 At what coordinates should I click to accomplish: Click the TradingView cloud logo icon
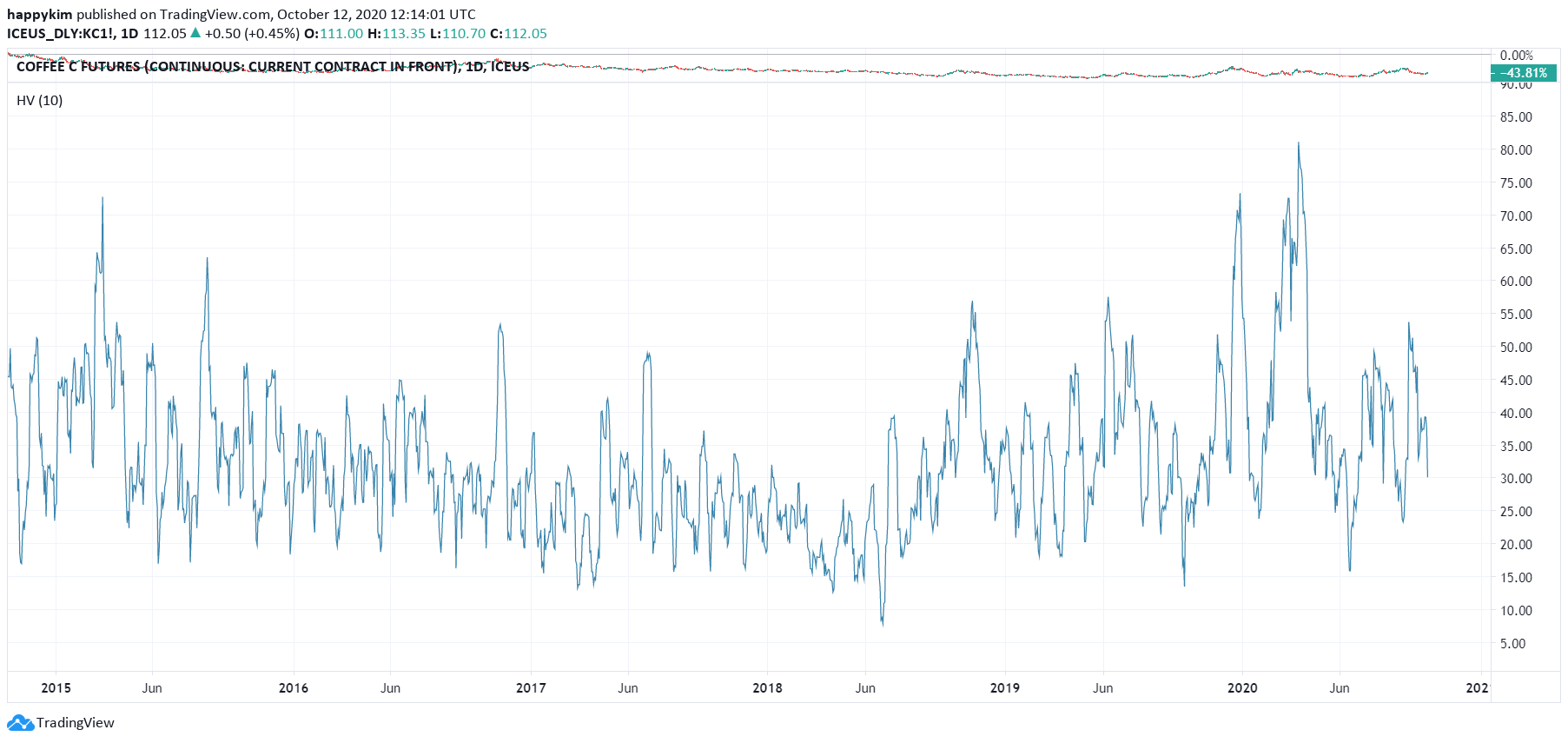(20, 722)
